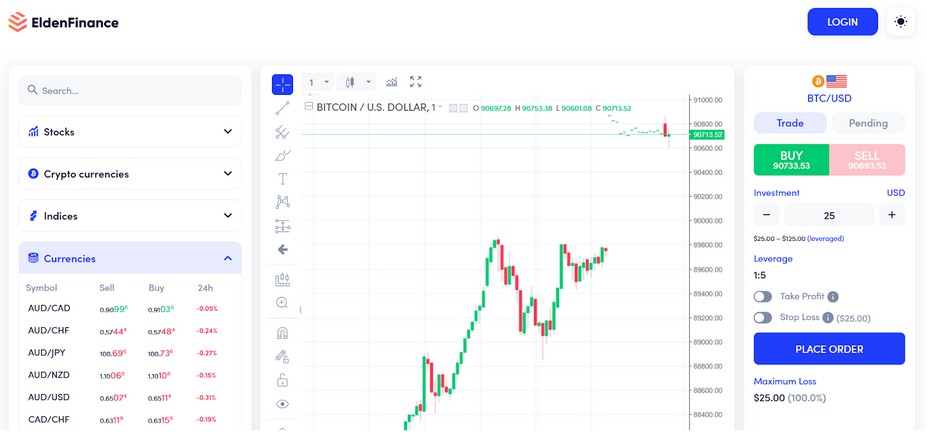Expand the Stocks category
The image size is (927, 440).
pyautogui.click(x=130, y=132)
